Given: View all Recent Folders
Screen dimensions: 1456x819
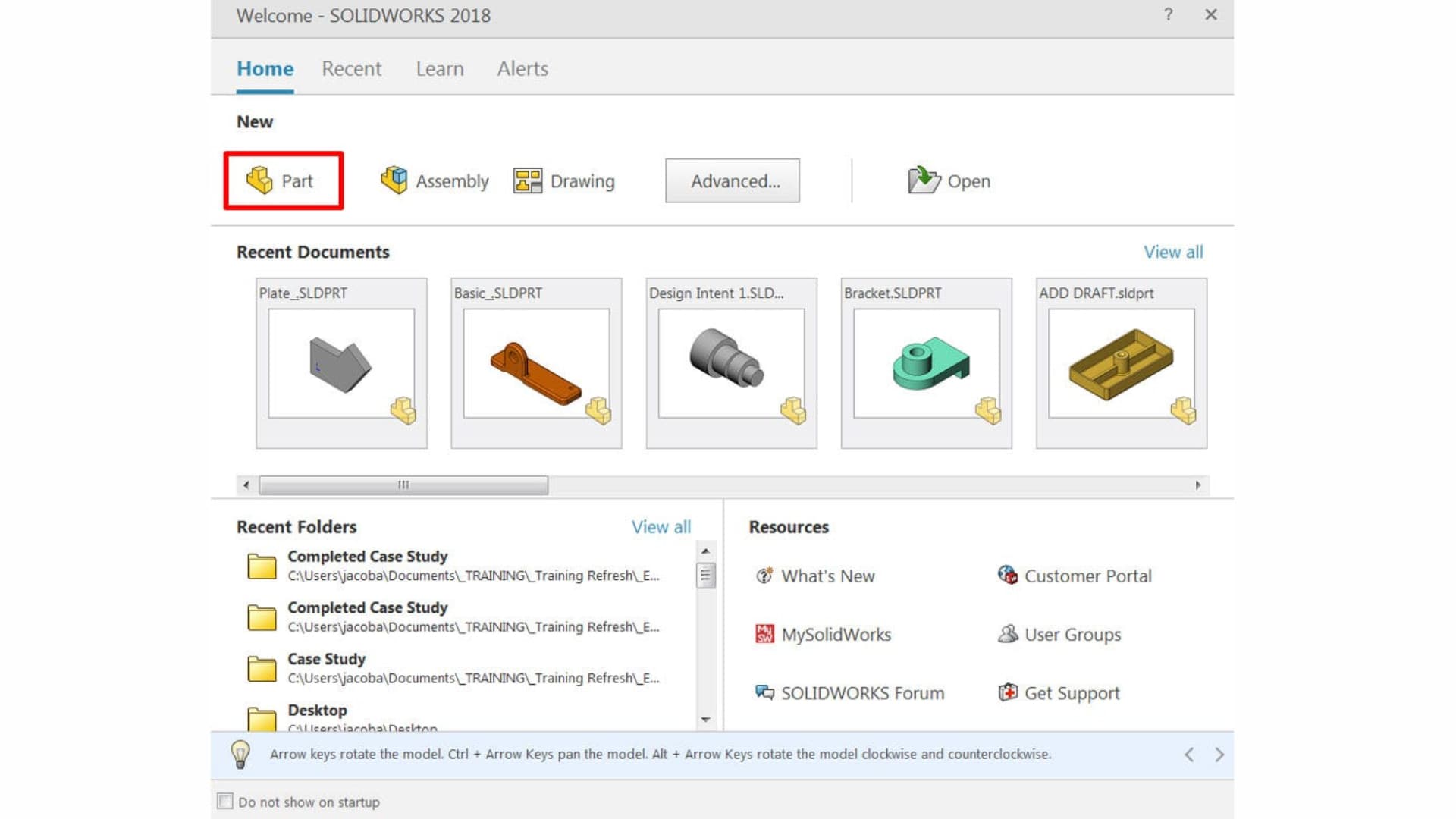Looking at the screenshot, I should tap(661, 526).
